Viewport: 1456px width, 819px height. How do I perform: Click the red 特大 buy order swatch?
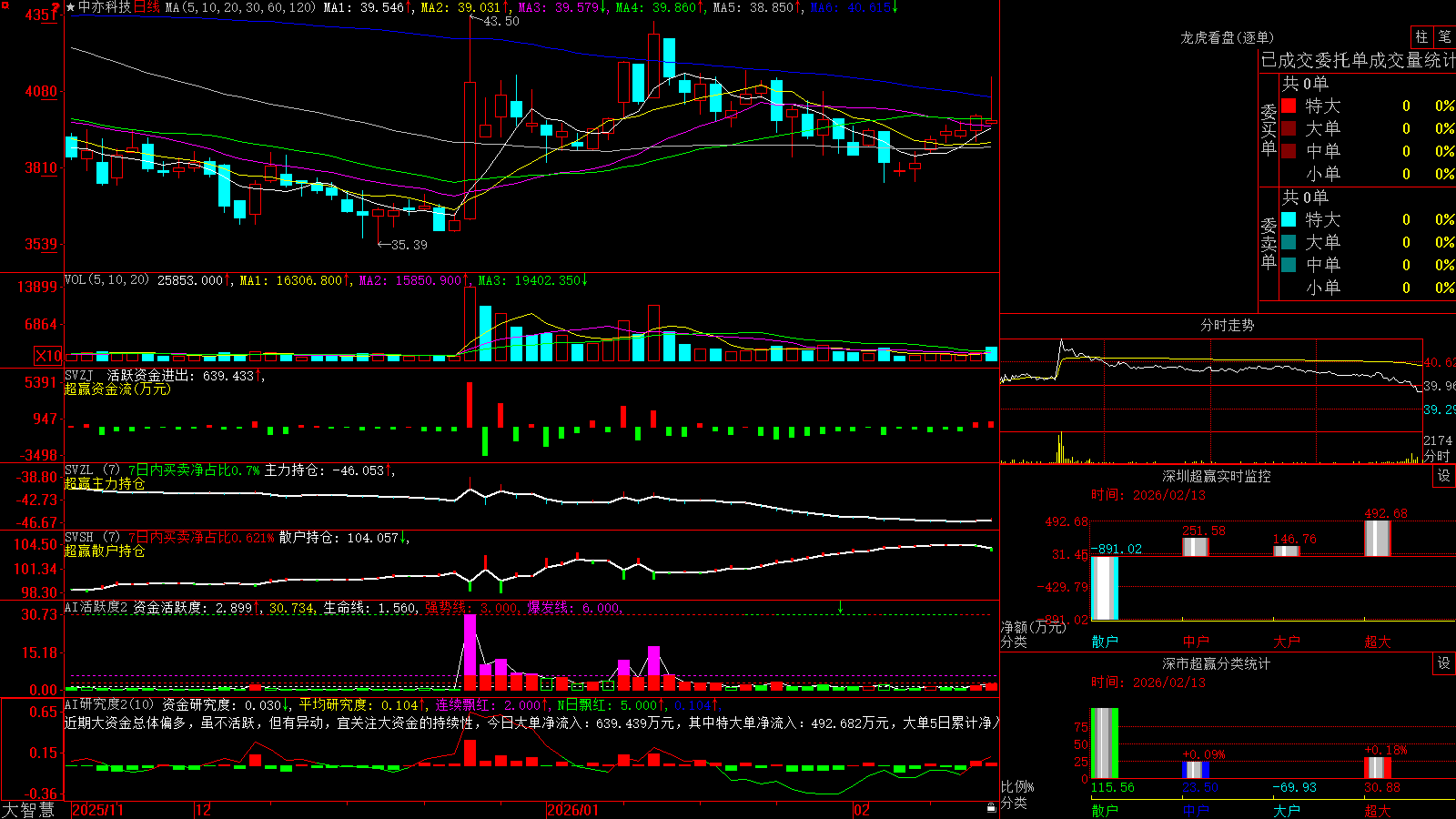click(x=1289, y=106)
